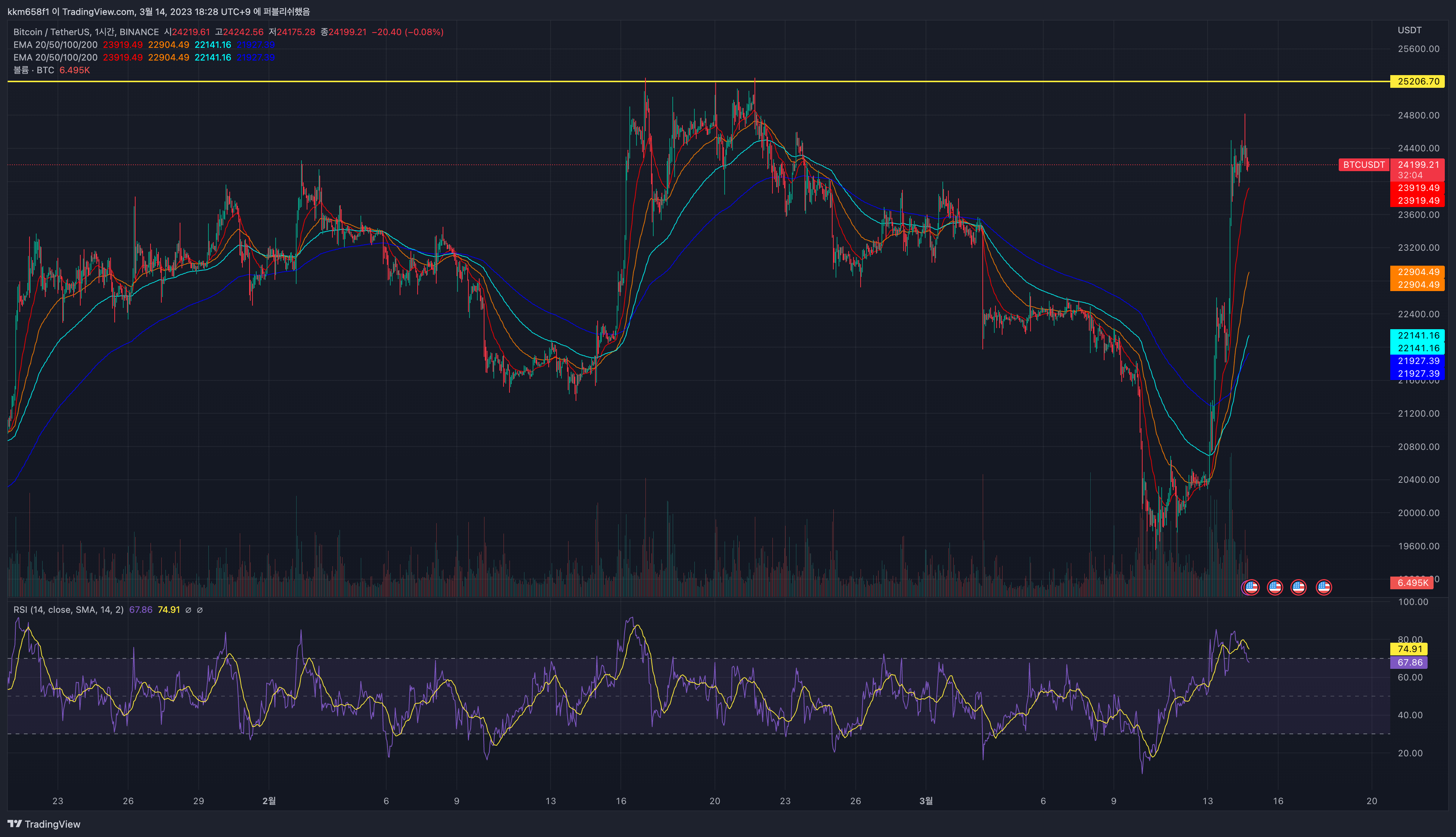The height and width of the screenshot is (837, 1456).
Task: Click the red 6.495K volume scale label
Action: [x=1412, y=583]
